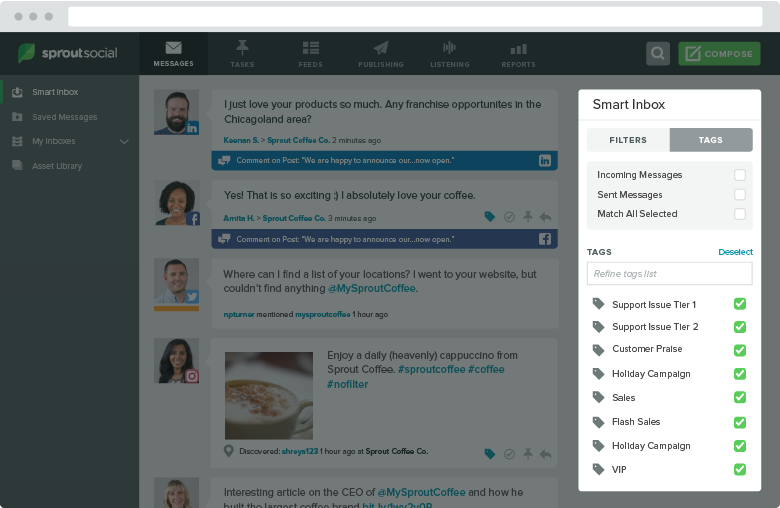The height and width of the screenshot is (508, 780).
Task: Open the Tasks tab
Action: pyautogui.click(x=242, y=54)
